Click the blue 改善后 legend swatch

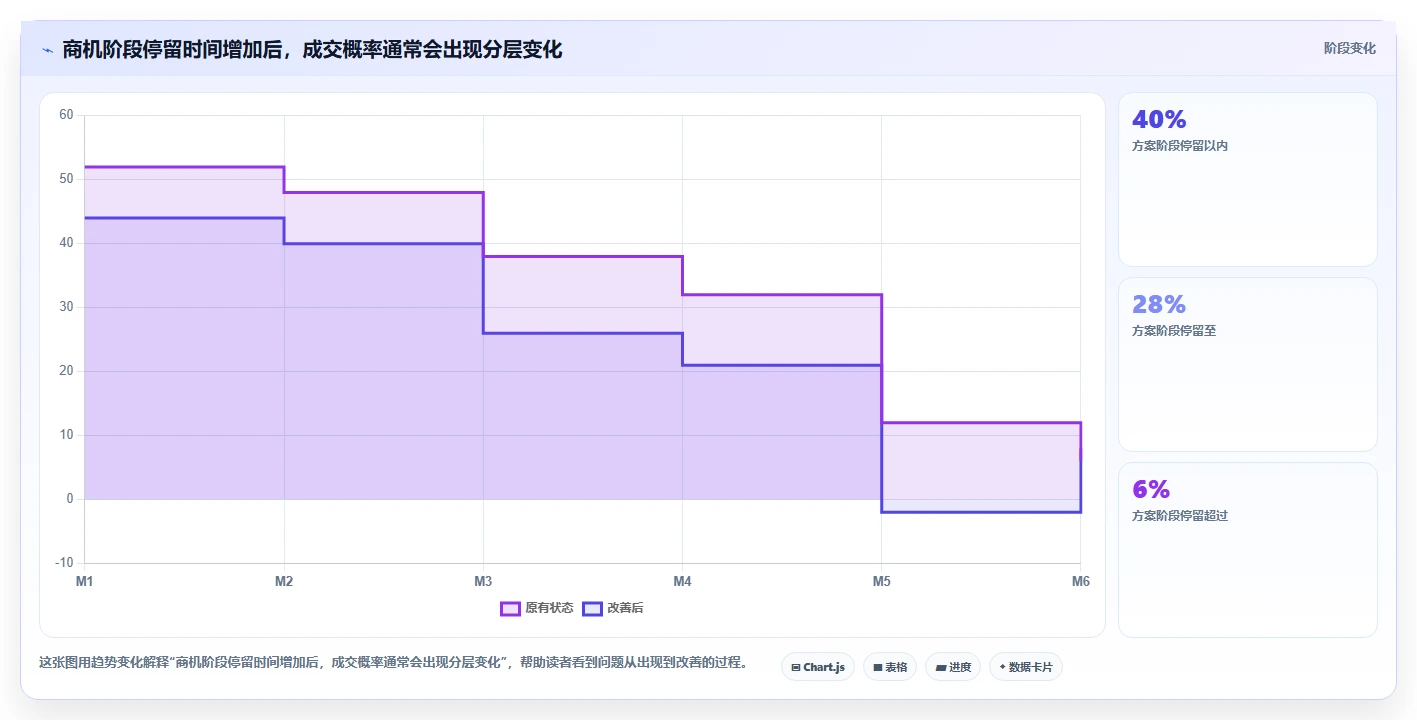tap(592, 608)
